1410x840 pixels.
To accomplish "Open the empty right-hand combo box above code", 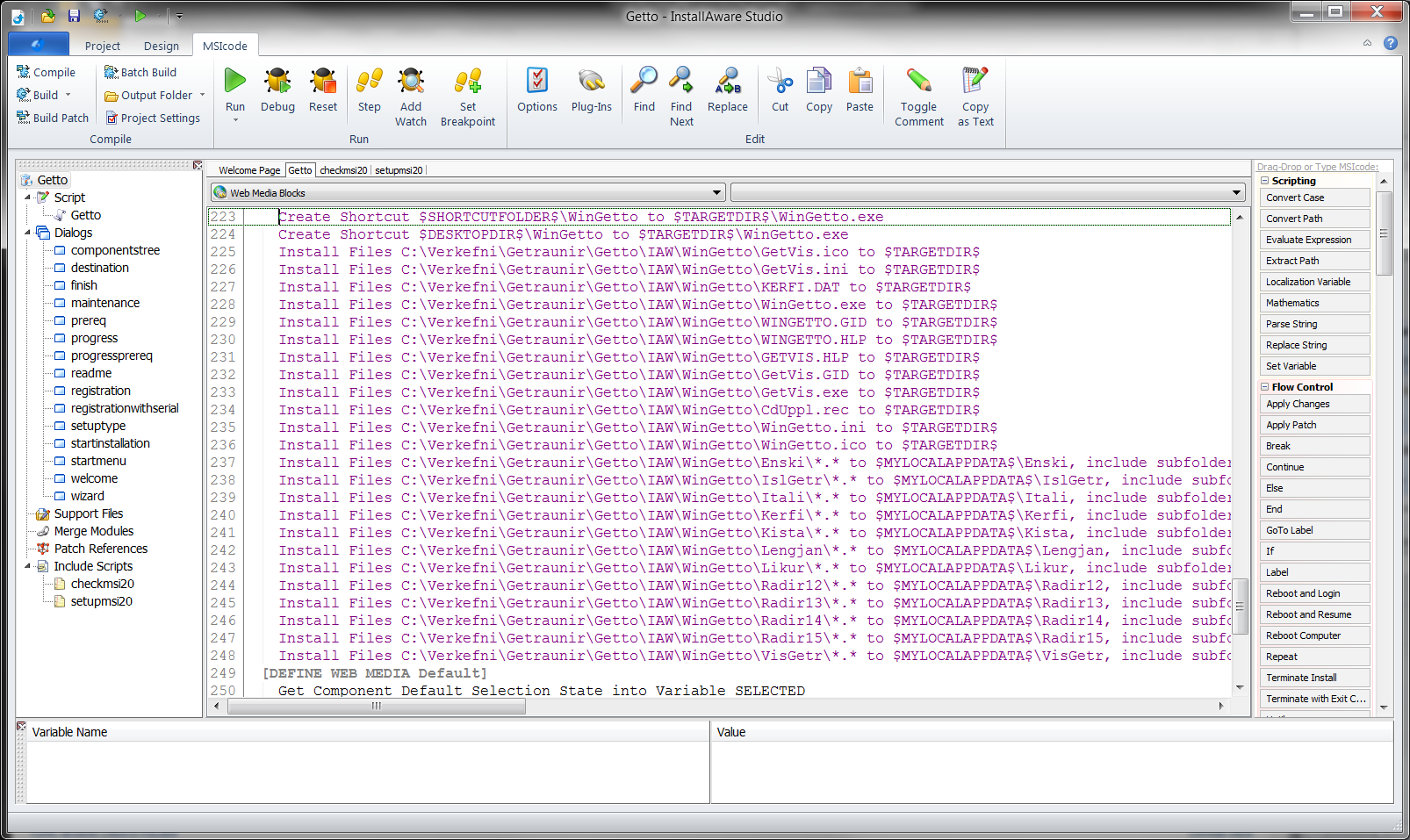I will [988, 192].
